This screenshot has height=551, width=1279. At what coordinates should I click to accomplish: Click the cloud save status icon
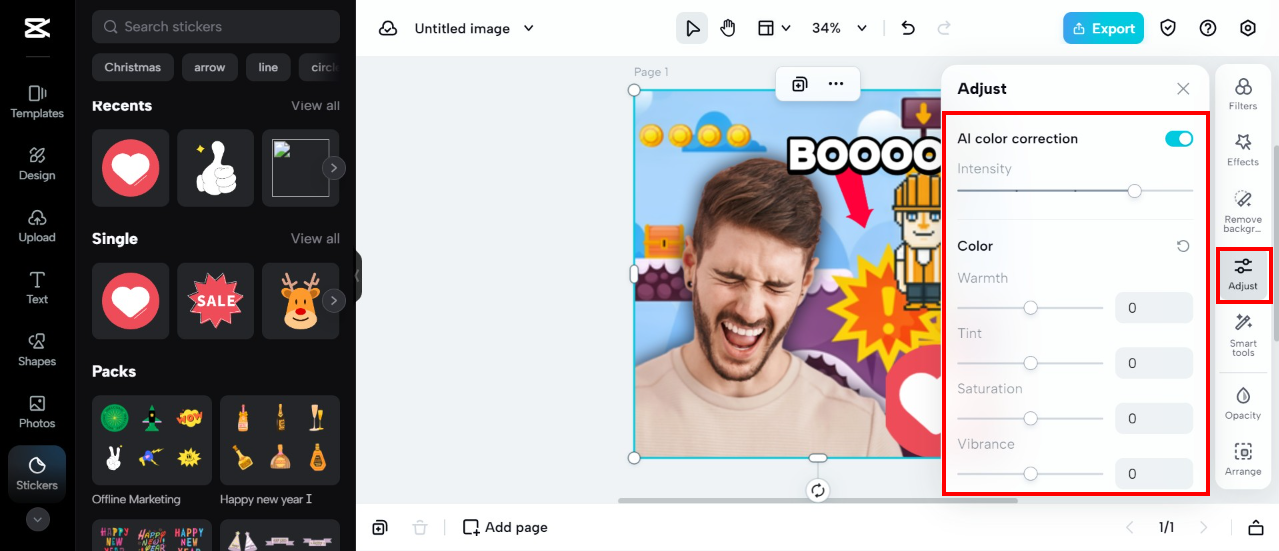(388, 29)
